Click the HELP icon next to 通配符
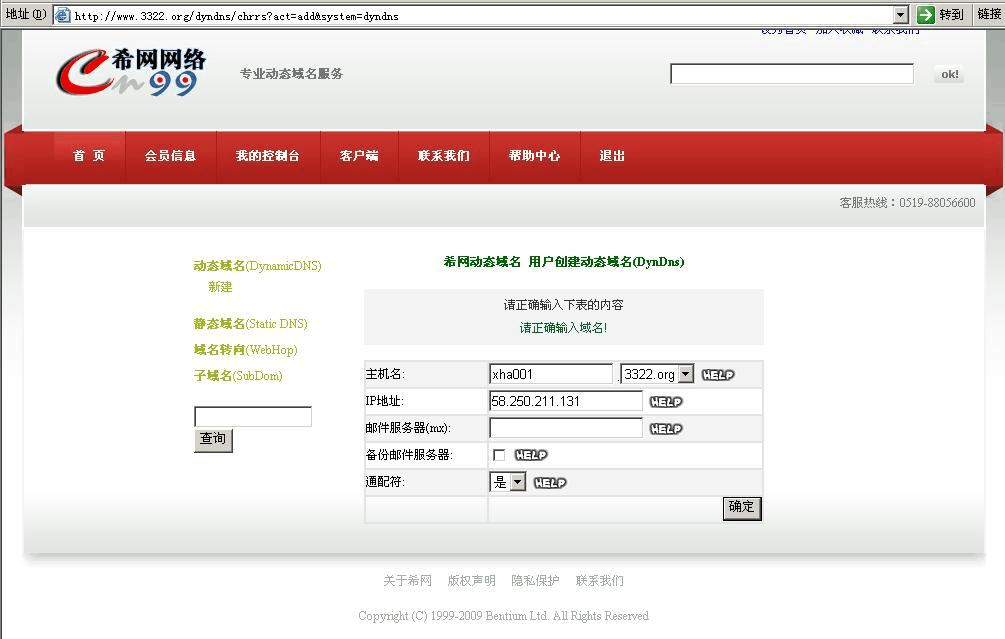 click(x=550, y=483)
